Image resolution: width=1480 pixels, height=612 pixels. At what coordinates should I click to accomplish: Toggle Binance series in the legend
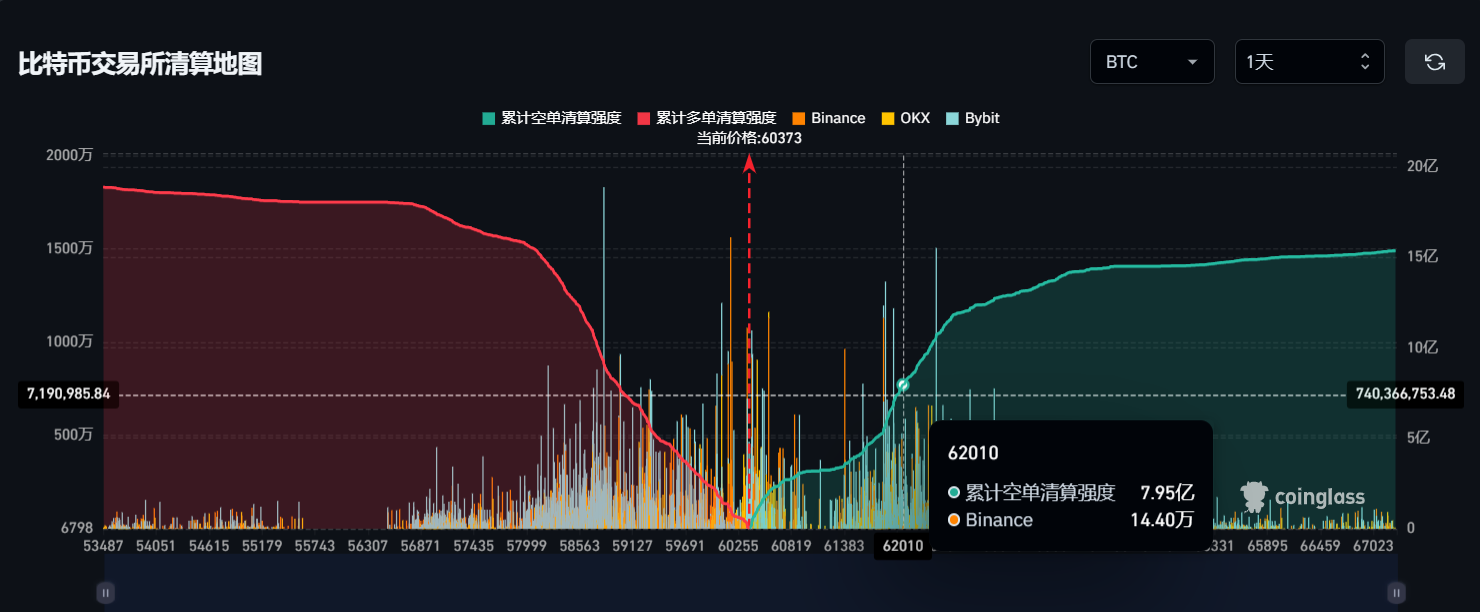coord(828,118)
